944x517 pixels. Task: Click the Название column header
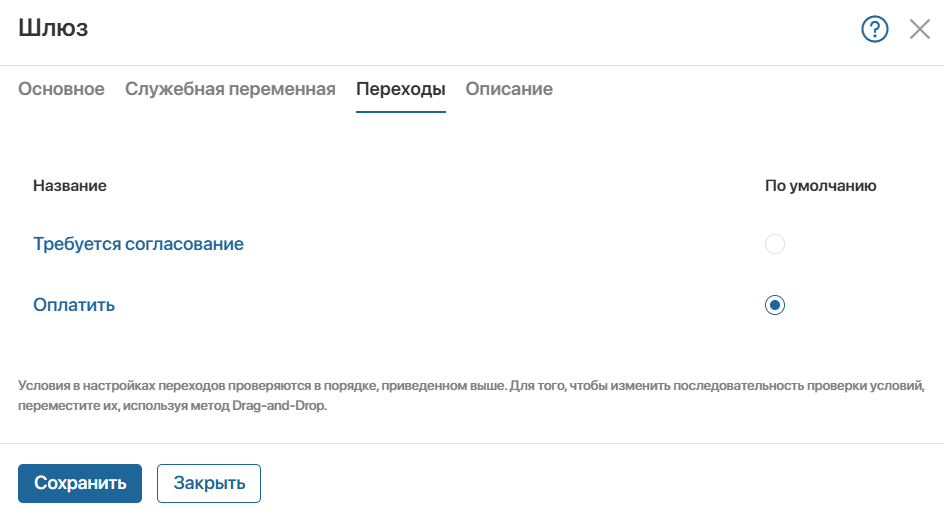[x=70, y=185]
